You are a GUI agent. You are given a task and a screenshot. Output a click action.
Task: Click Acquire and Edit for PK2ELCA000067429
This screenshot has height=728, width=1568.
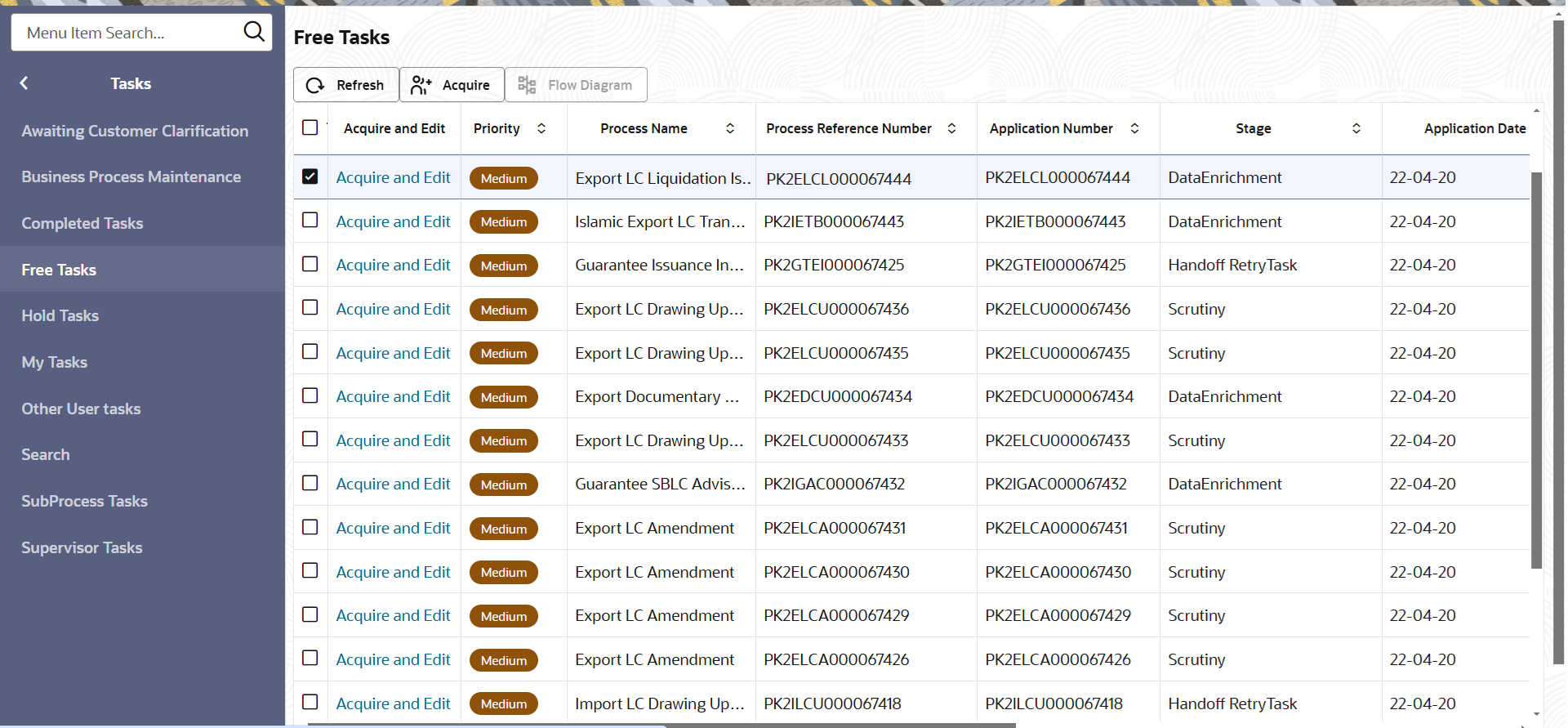point(393,615)
